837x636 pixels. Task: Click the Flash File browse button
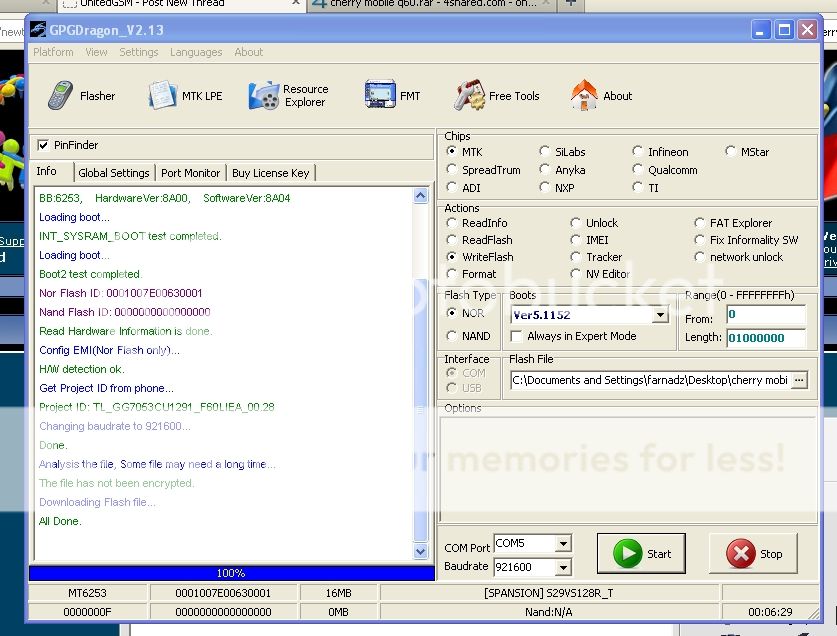(x=798, y=380)
